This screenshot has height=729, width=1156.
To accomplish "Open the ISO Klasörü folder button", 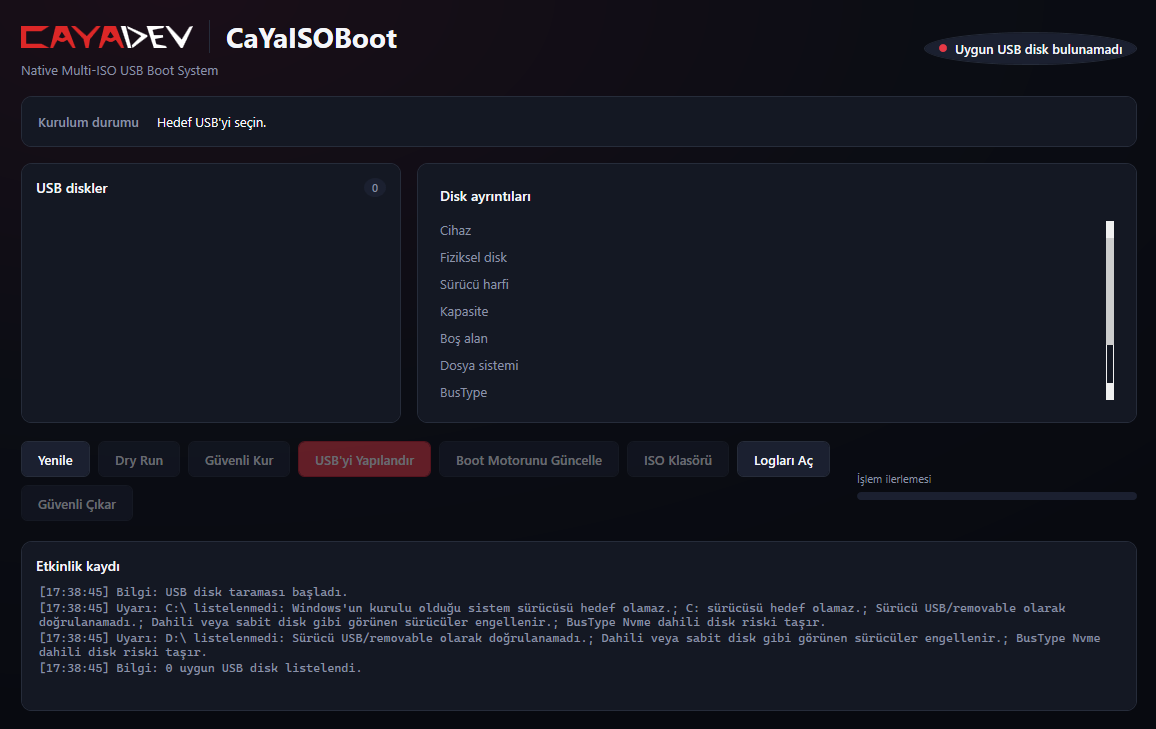I will (x=678, y=460).
